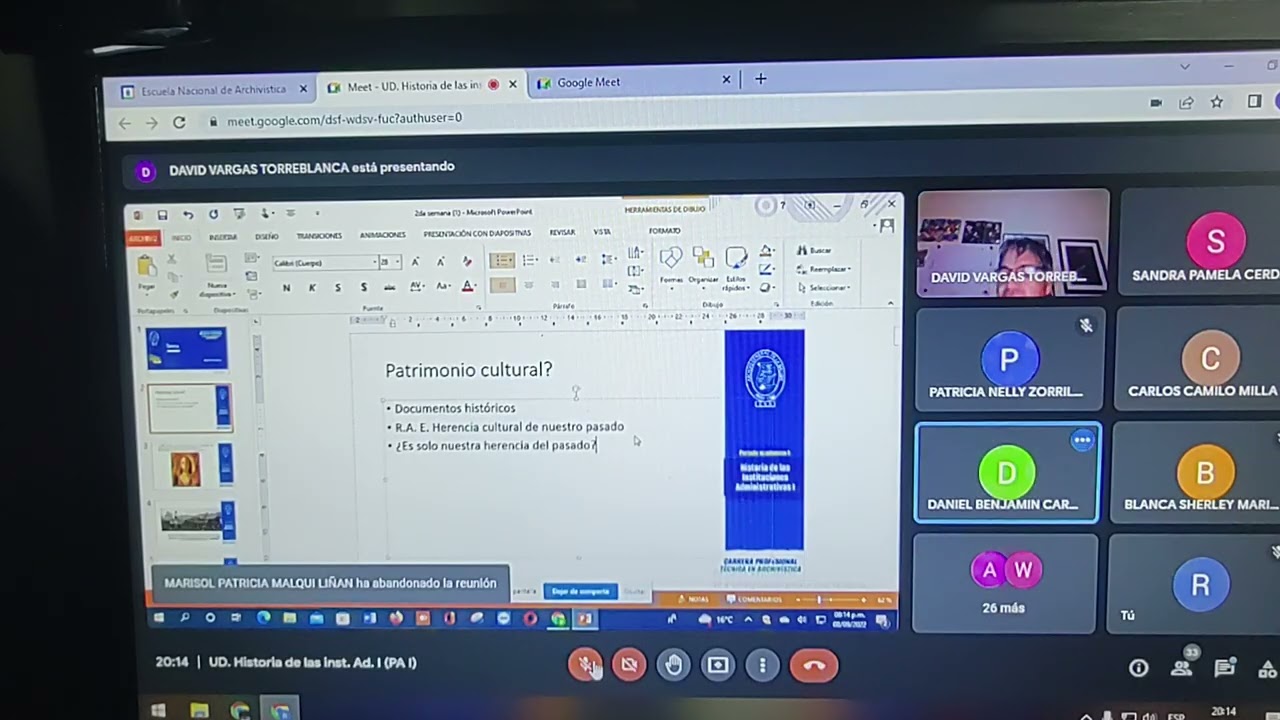Image resolution: width=1280 pixels, height=720 pixels.
Task: Switch to the INSERTAR ribbon tab
Action: 223,237
